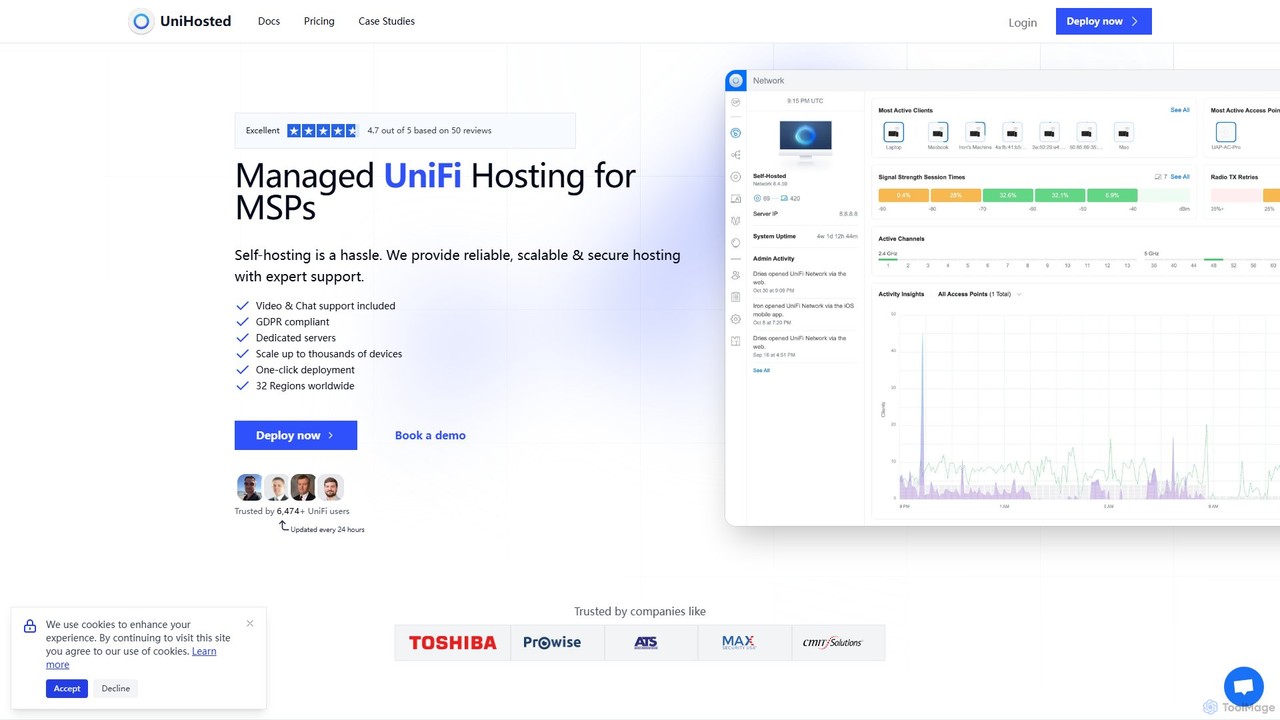Click the 'Trusted by companies like' text
Screen dimensions: 1280x720
pyautogui.click(x=640, y=611)
